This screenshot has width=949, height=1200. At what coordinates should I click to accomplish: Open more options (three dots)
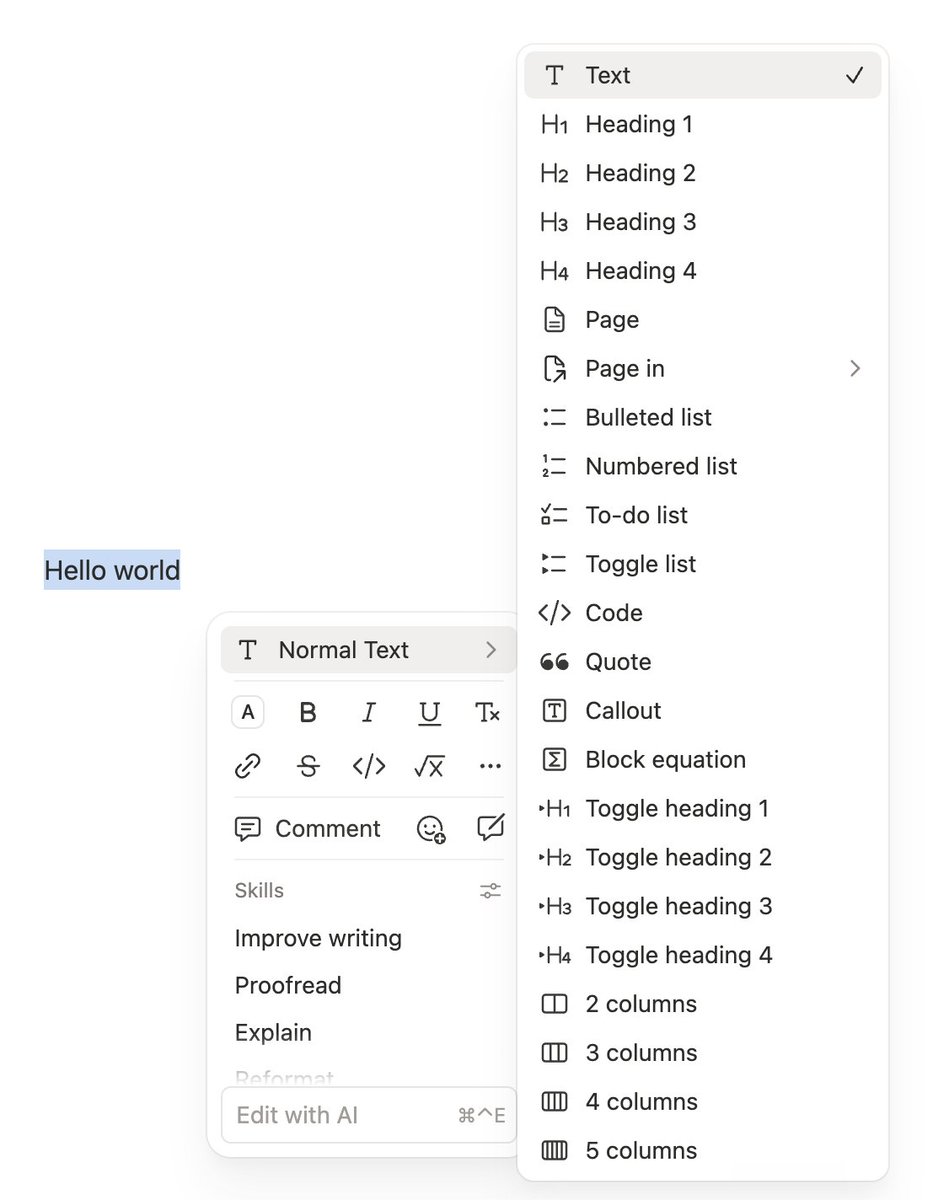click(490, 767)
